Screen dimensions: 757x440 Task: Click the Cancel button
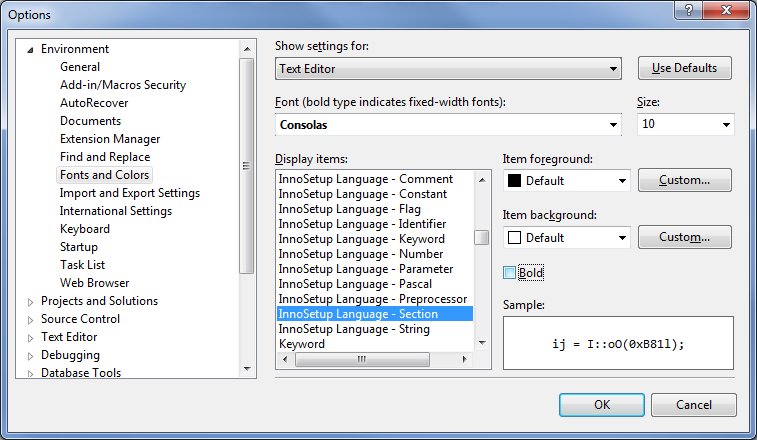click(x=694, y=405)
